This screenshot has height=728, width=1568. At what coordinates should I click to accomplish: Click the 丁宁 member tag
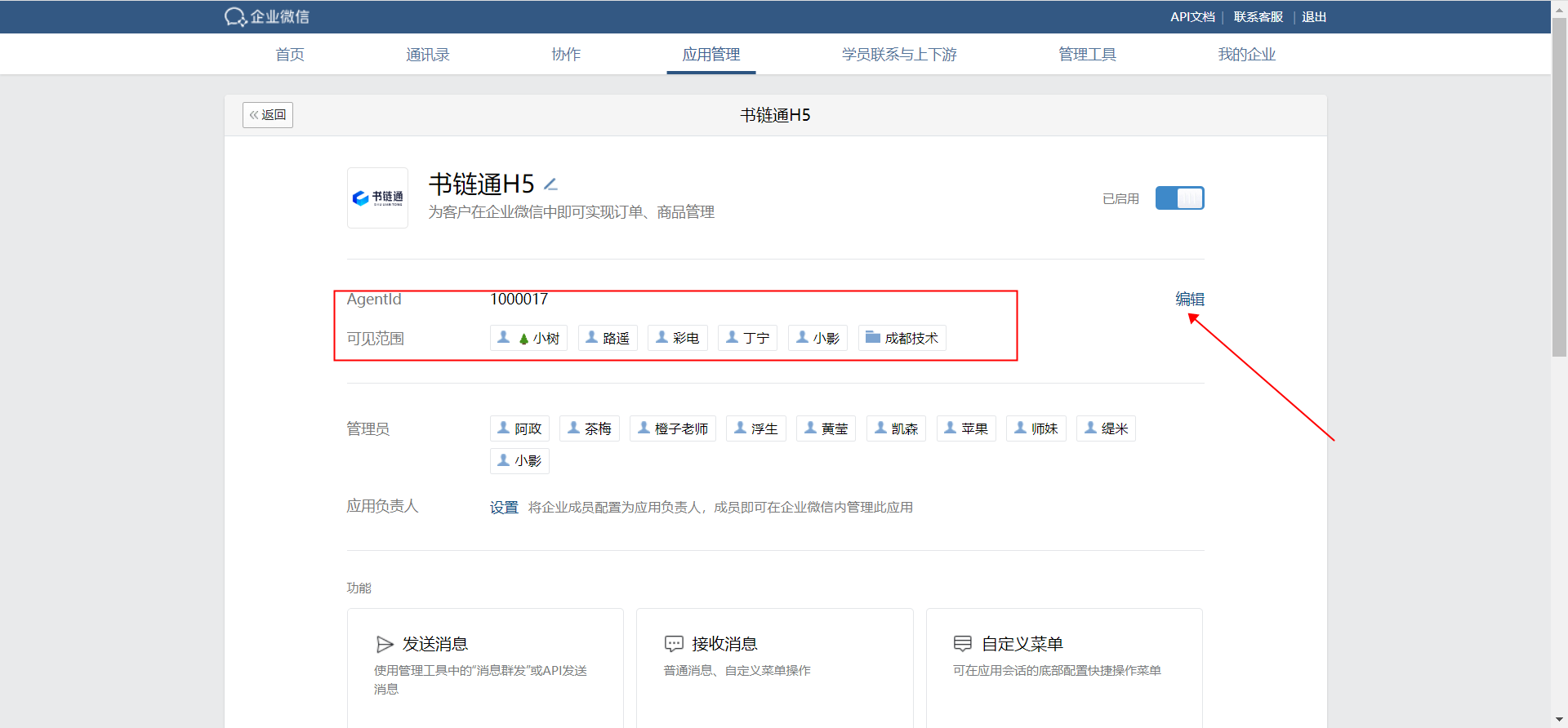(x=747, y=338)
